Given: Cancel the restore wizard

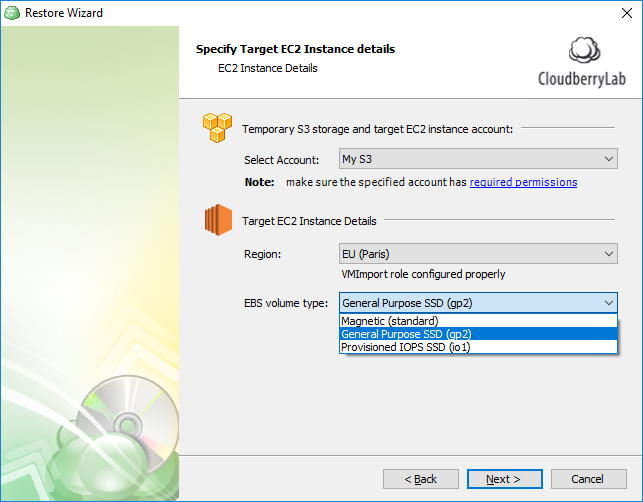Looking at the screenshot, I should pos(588,479).
